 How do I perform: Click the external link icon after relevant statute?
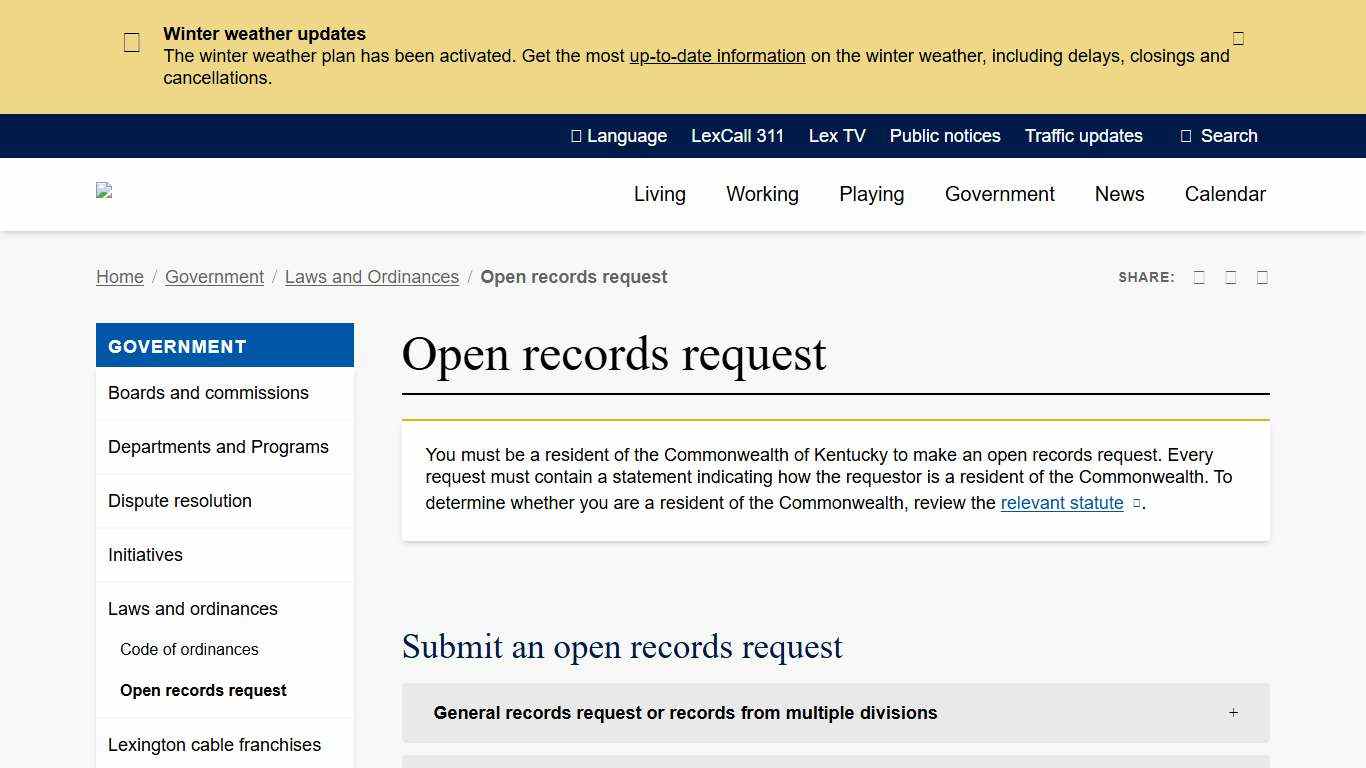[1135, 504]
